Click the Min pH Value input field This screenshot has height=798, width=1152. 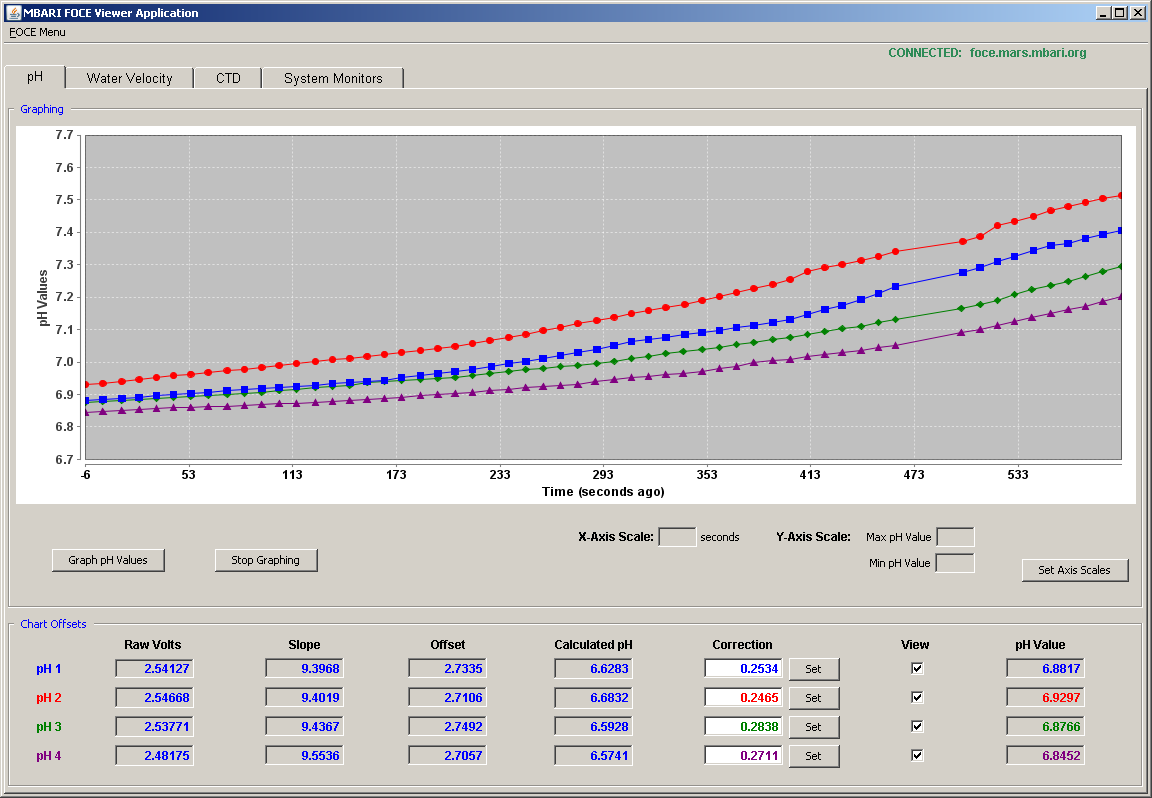pyautogui.click(x=955, y=564)
